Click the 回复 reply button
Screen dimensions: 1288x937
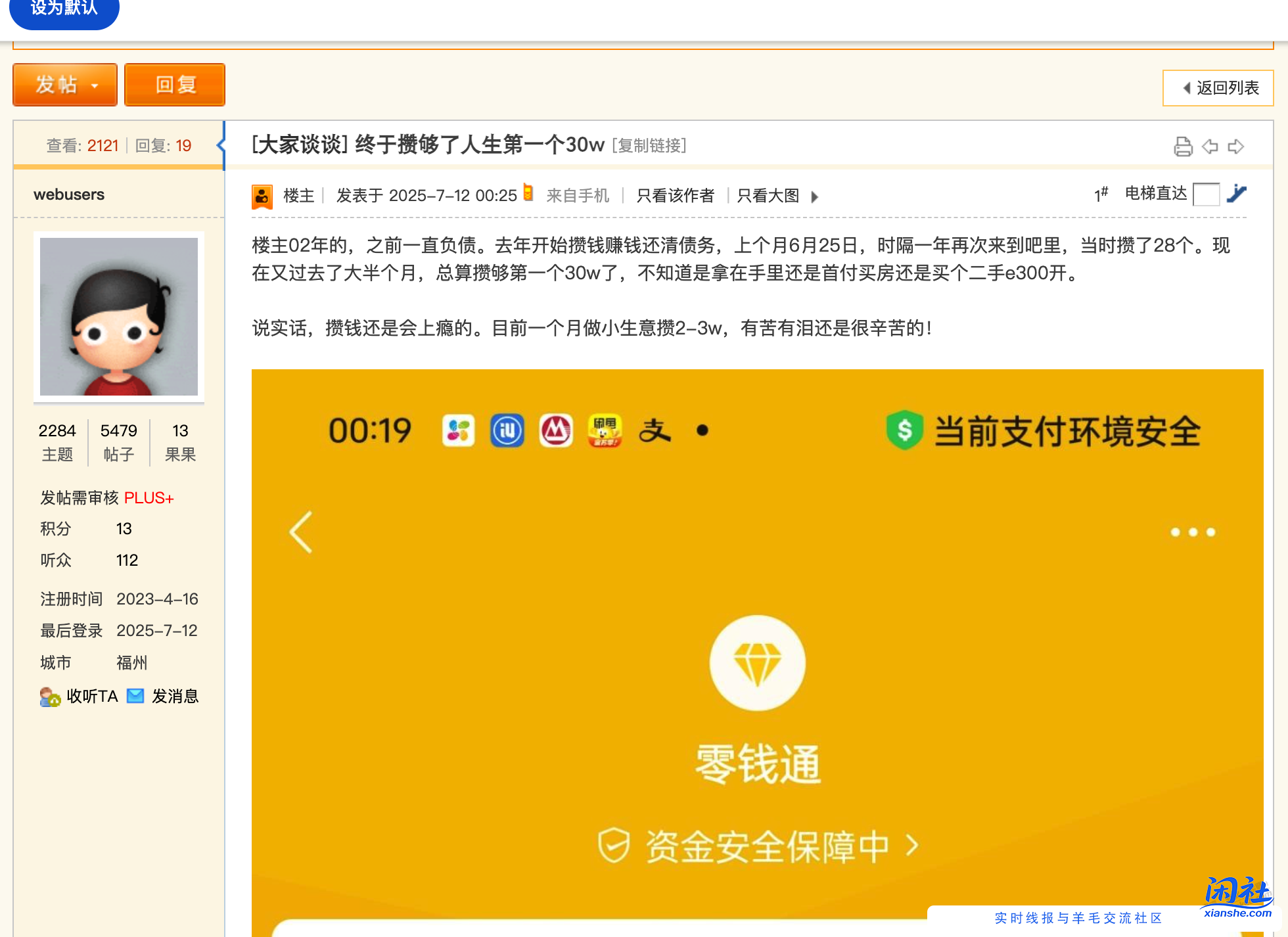click(174, 84)
